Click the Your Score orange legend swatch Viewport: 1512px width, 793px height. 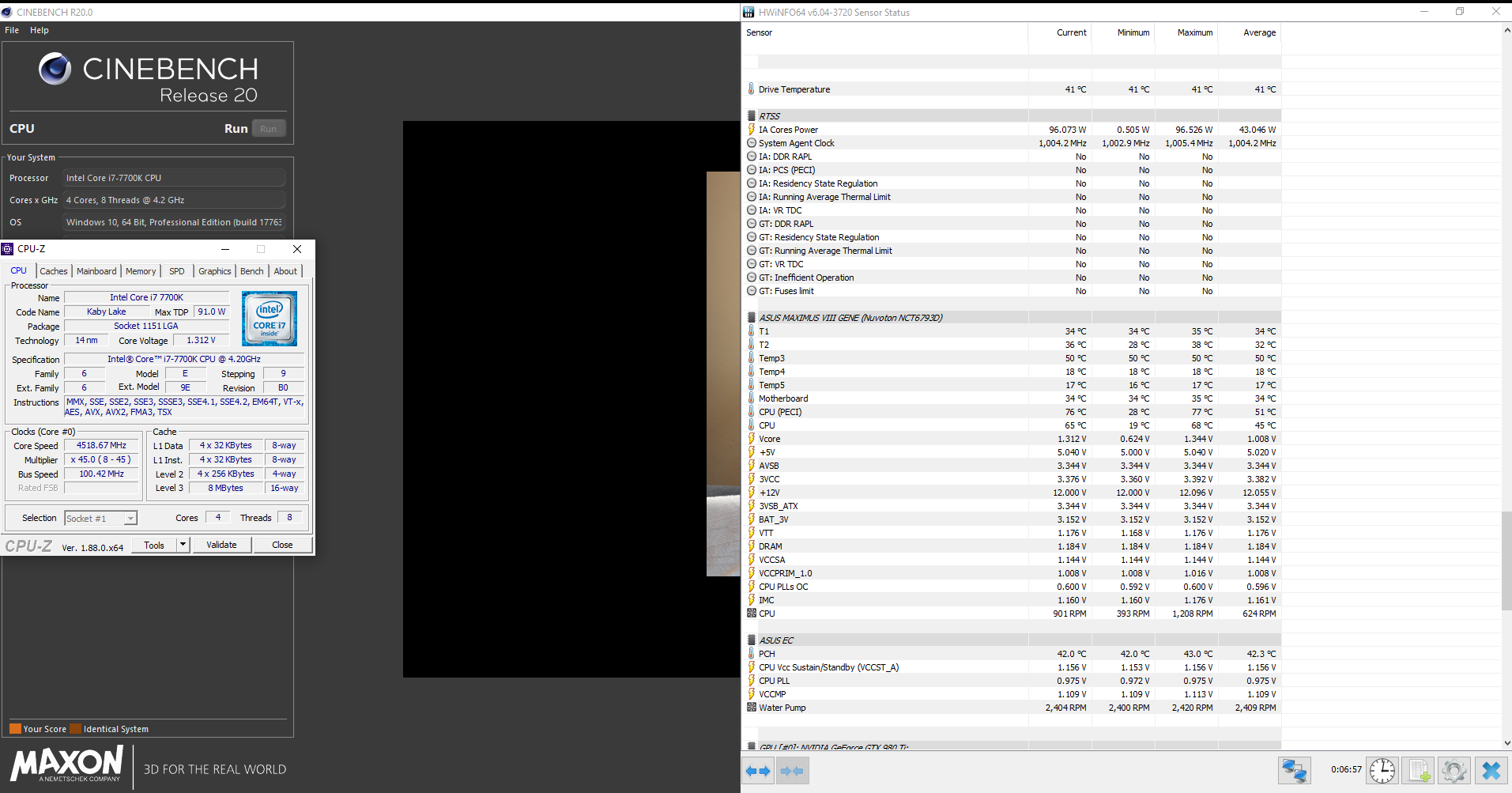tap(15, 729)
